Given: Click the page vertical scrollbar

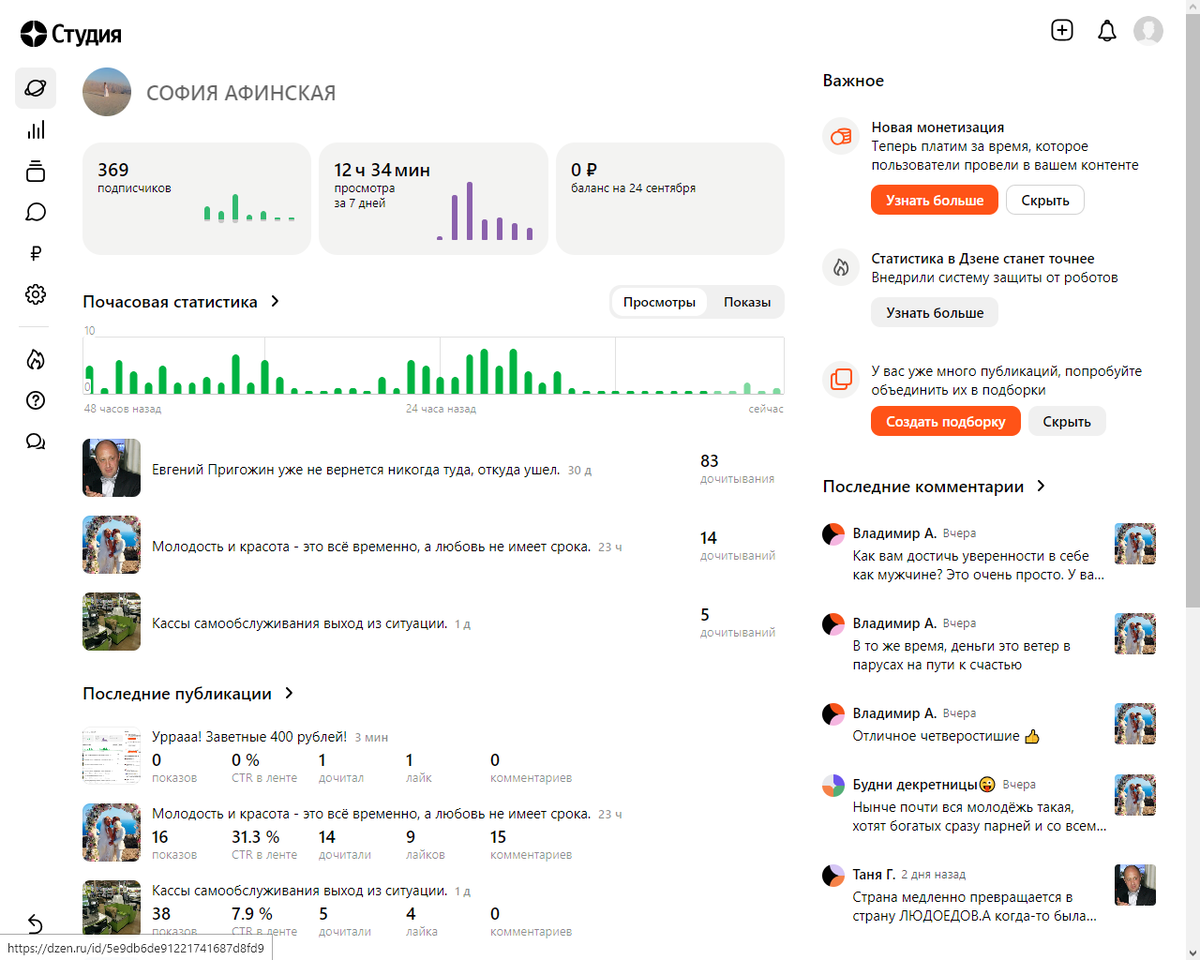Looking at the screenshot, I should [x=1192, y=310].
